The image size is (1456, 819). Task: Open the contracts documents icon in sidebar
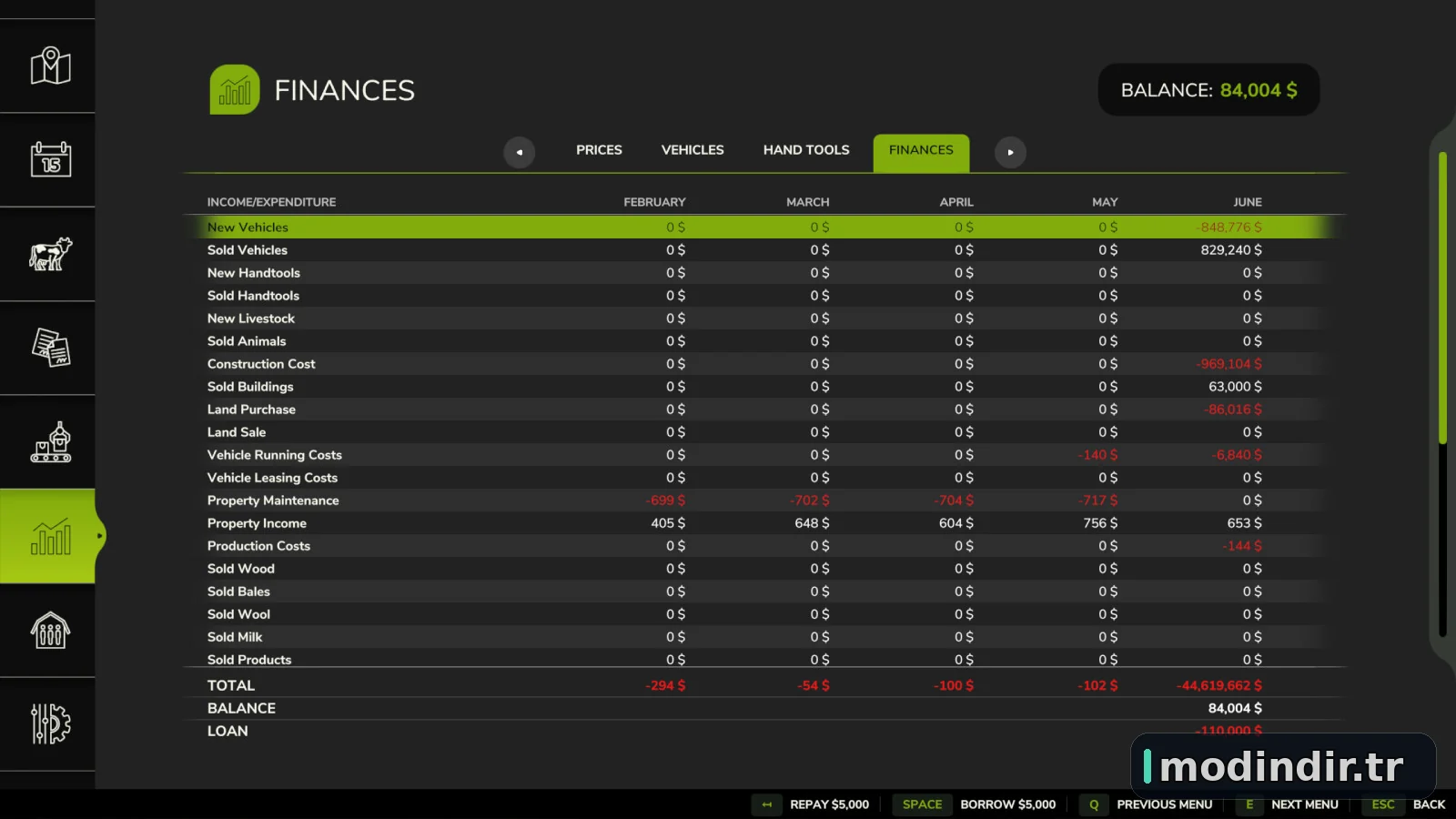coord(50,348)
